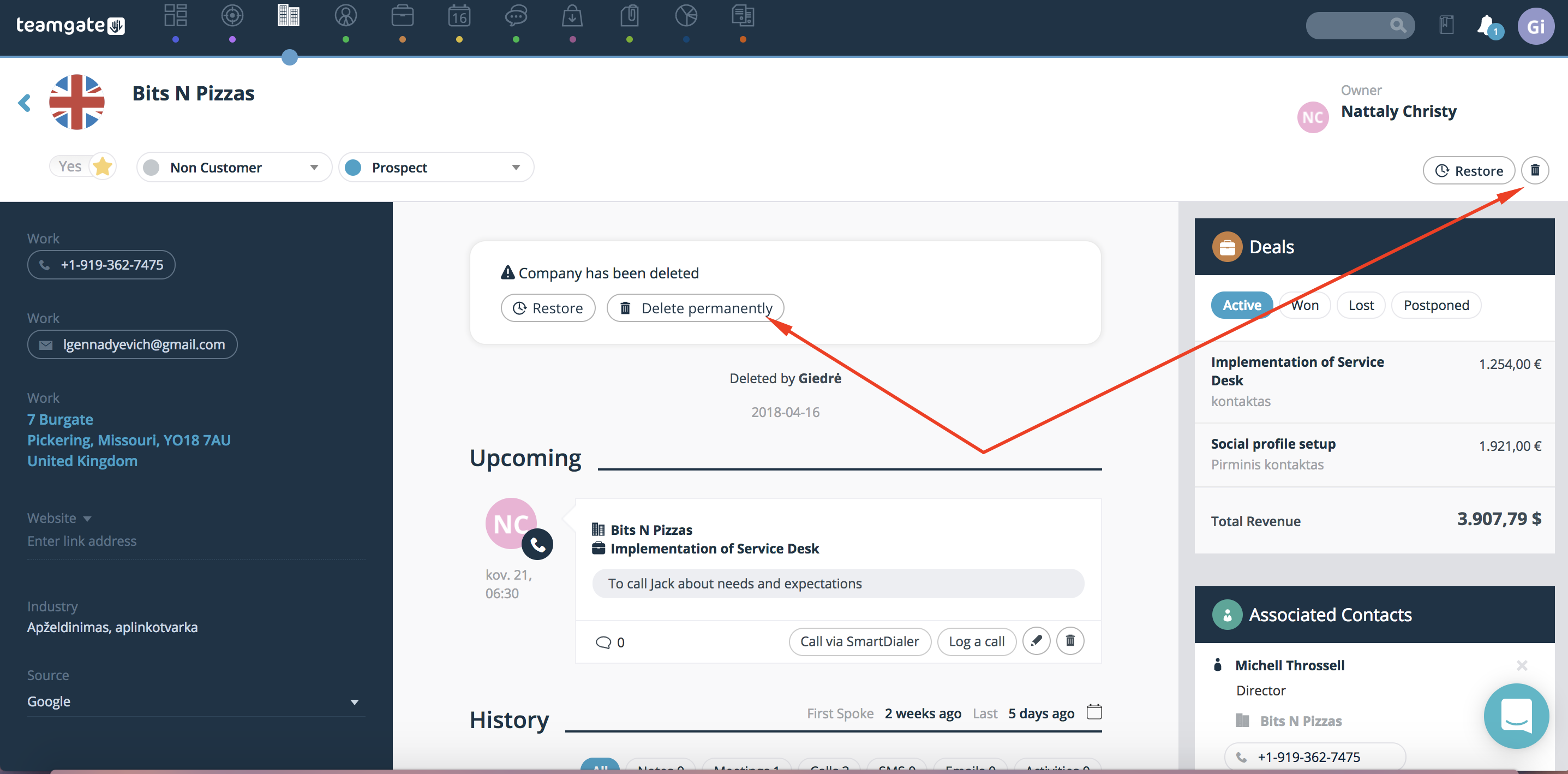1568x774 pixels.
Task: Click the owner name Nattaly Christy
Action: pyautogui.click(x=1398, y=111)
